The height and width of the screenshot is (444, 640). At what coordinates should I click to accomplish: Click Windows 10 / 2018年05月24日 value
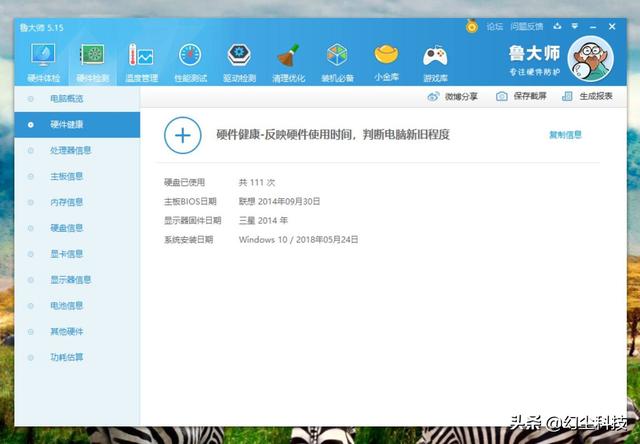(298, 240)
